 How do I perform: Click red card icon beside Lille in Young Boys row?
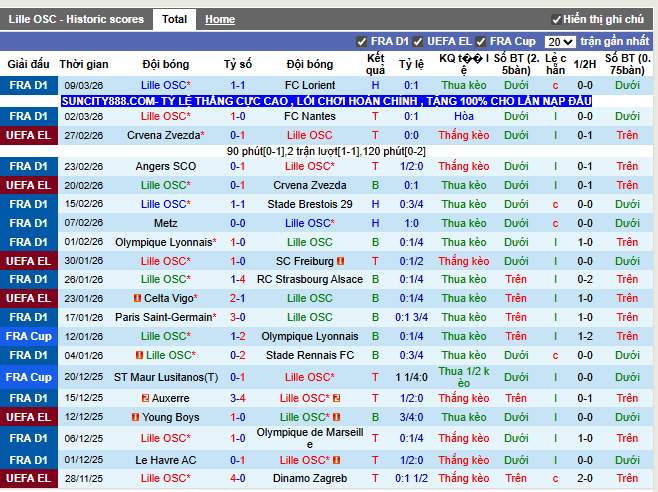tap(337, 417)
